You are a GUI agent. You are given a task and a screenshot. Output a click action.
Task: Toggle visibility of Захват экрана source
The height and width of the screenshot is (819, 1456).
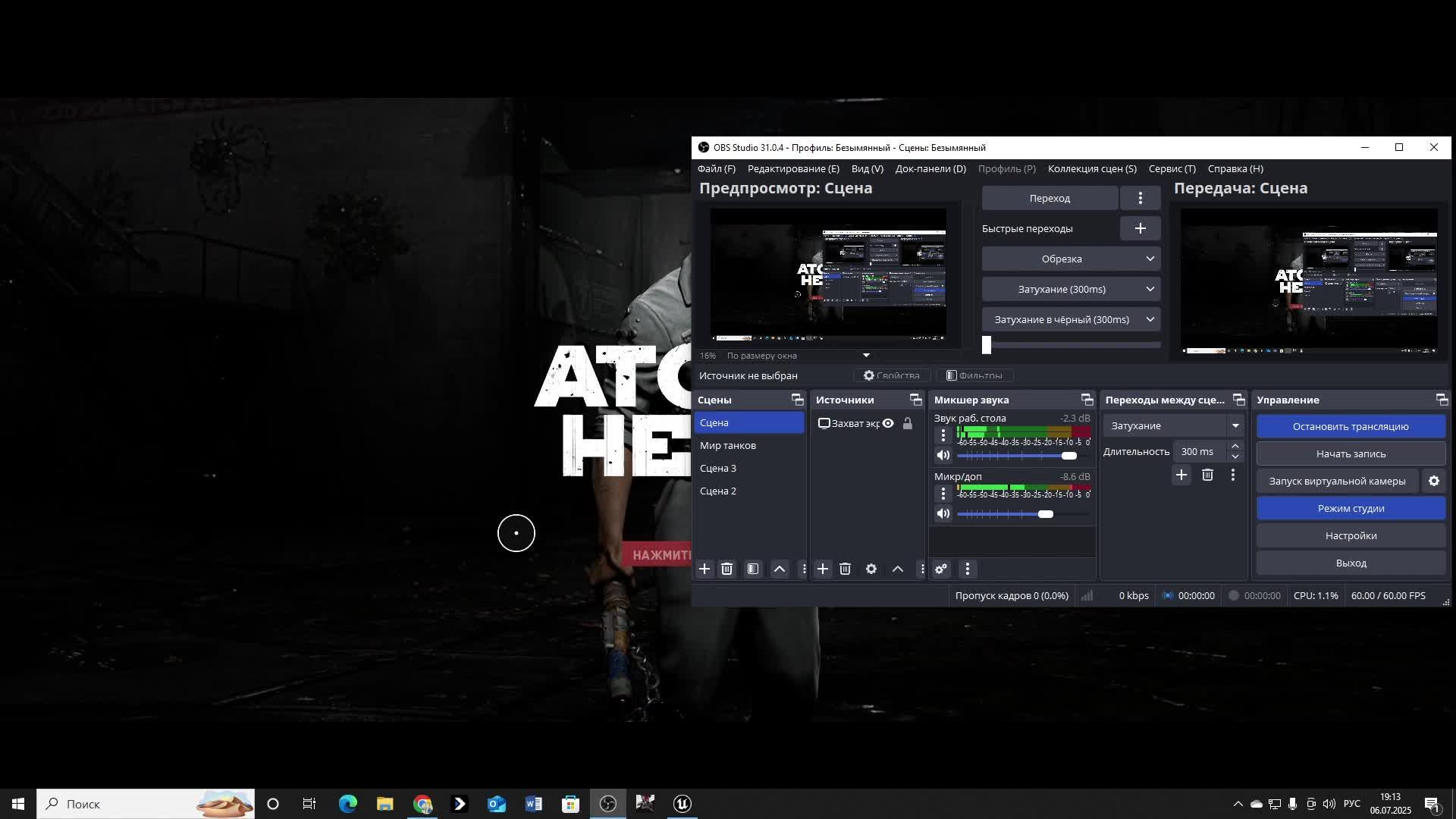[887, 423]
